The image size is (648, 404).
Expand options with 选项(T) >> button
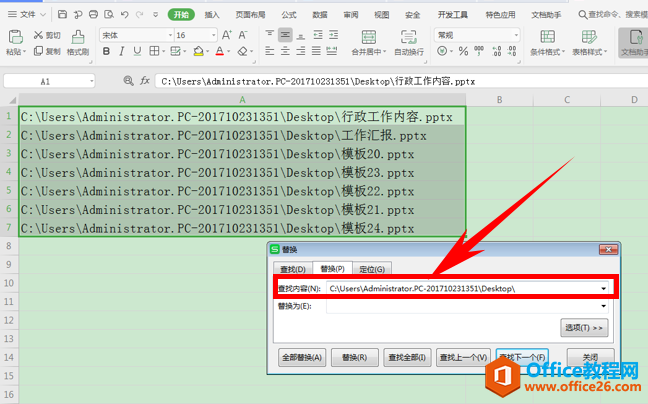pyautogui.click(x=584, y=328)
